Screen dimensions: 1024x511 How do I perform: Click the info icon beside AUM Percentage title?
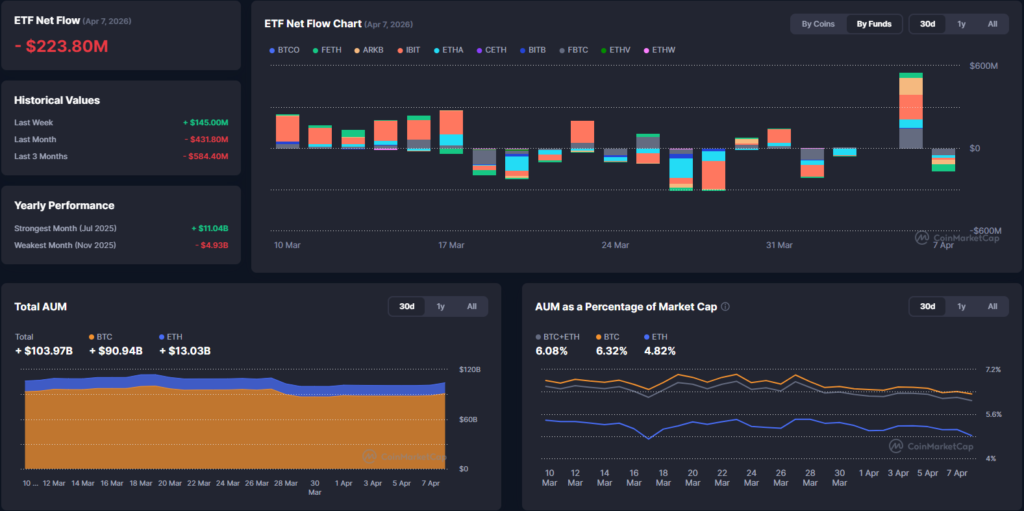pos(725,307)
